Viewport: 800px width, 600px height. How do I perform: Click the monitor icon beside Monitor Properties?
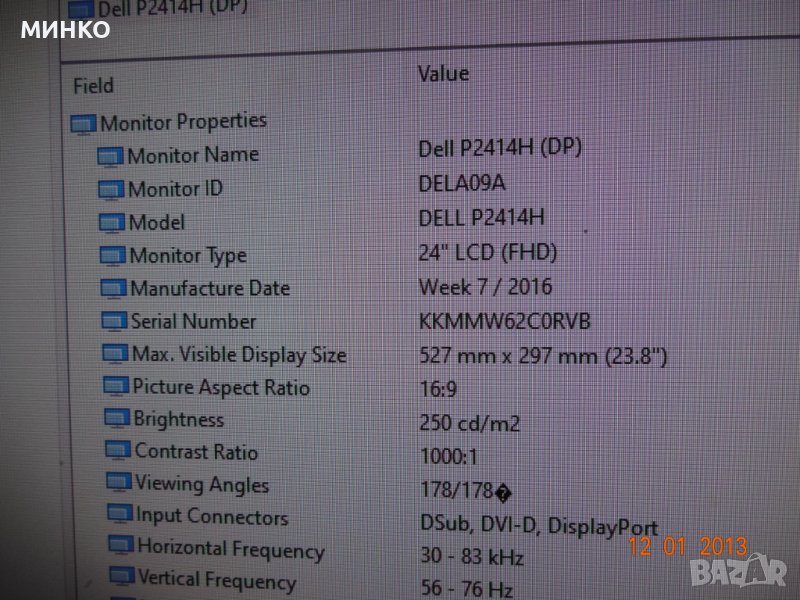click(83, 125)
